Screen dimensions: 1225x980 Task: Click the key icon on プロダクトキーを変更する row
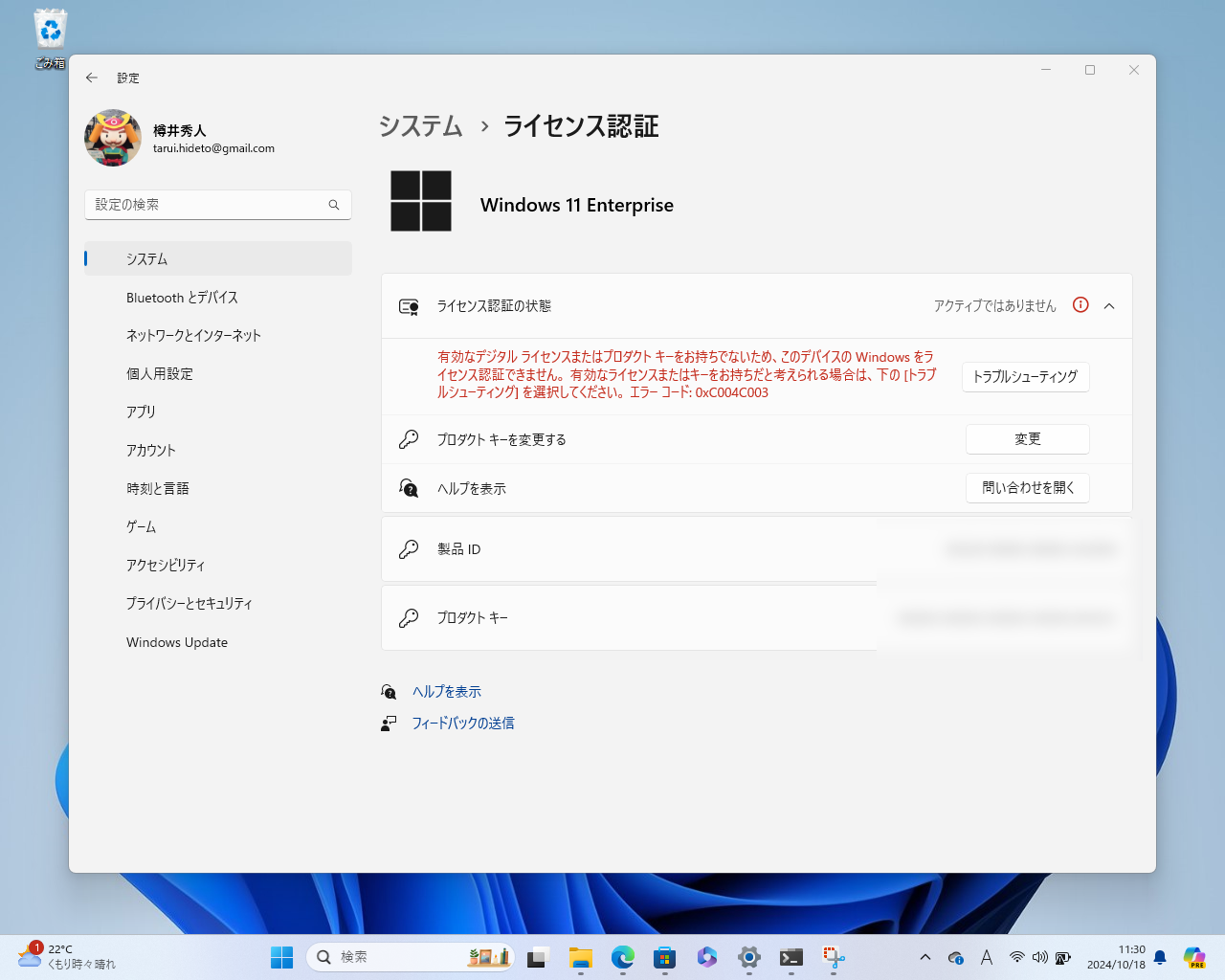pyautogui.click(x=409, y=439)
